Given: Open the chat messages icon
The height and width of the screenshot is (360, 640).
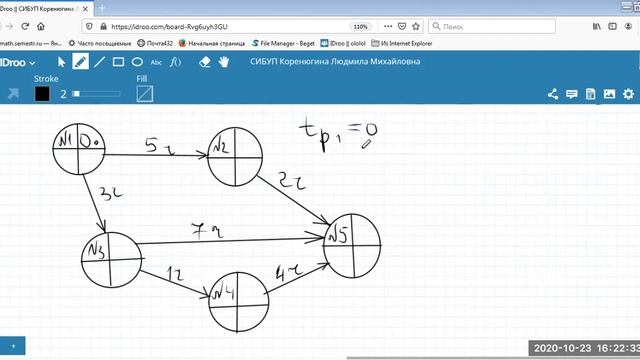Looking at the screenshot, I should [x=571, y=94].
